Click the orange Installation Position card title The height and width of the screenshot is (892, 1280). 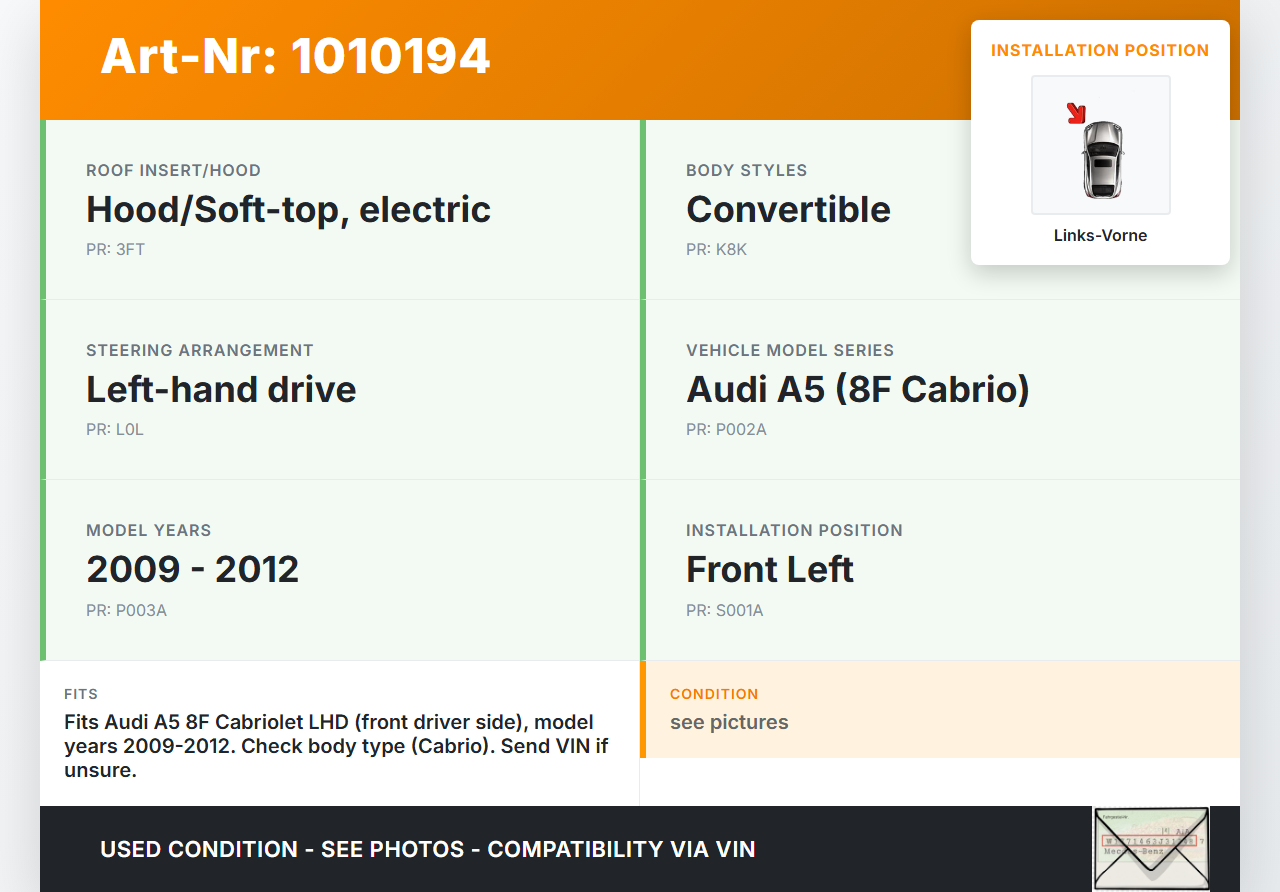click(1100, 50)
